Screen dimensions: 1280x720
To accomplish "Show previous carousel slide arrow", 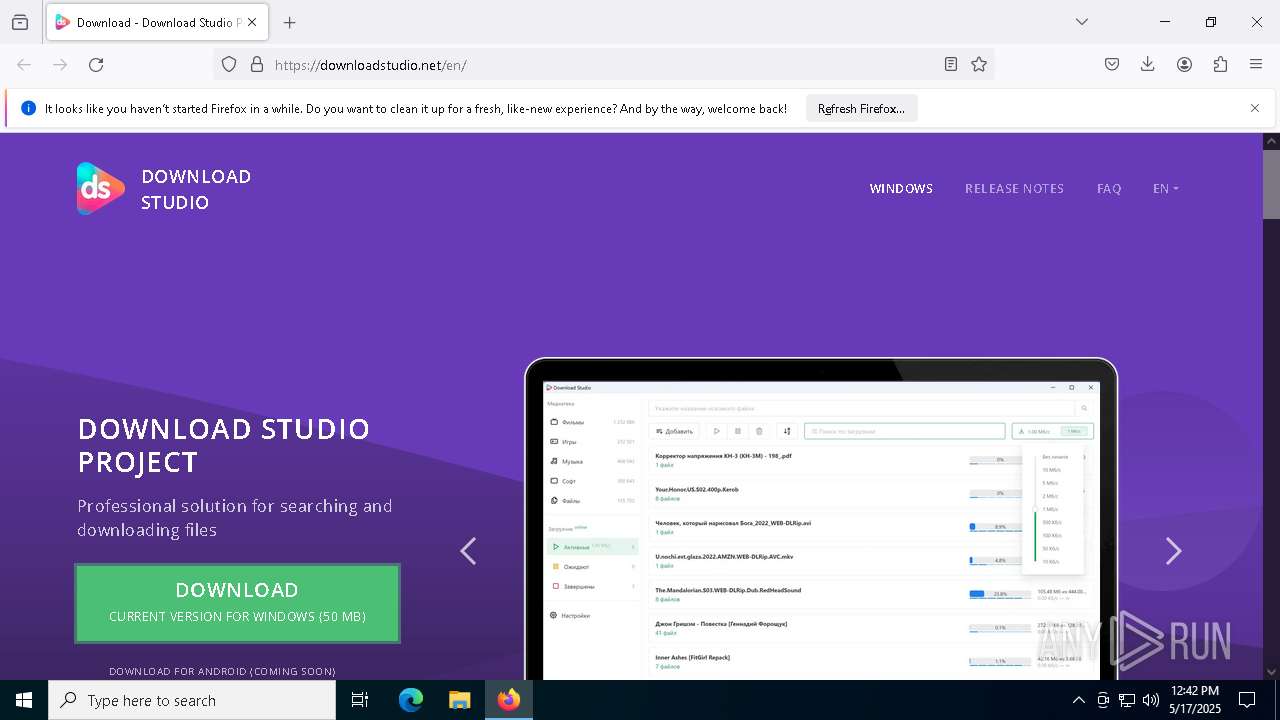I will click(468, 551).
